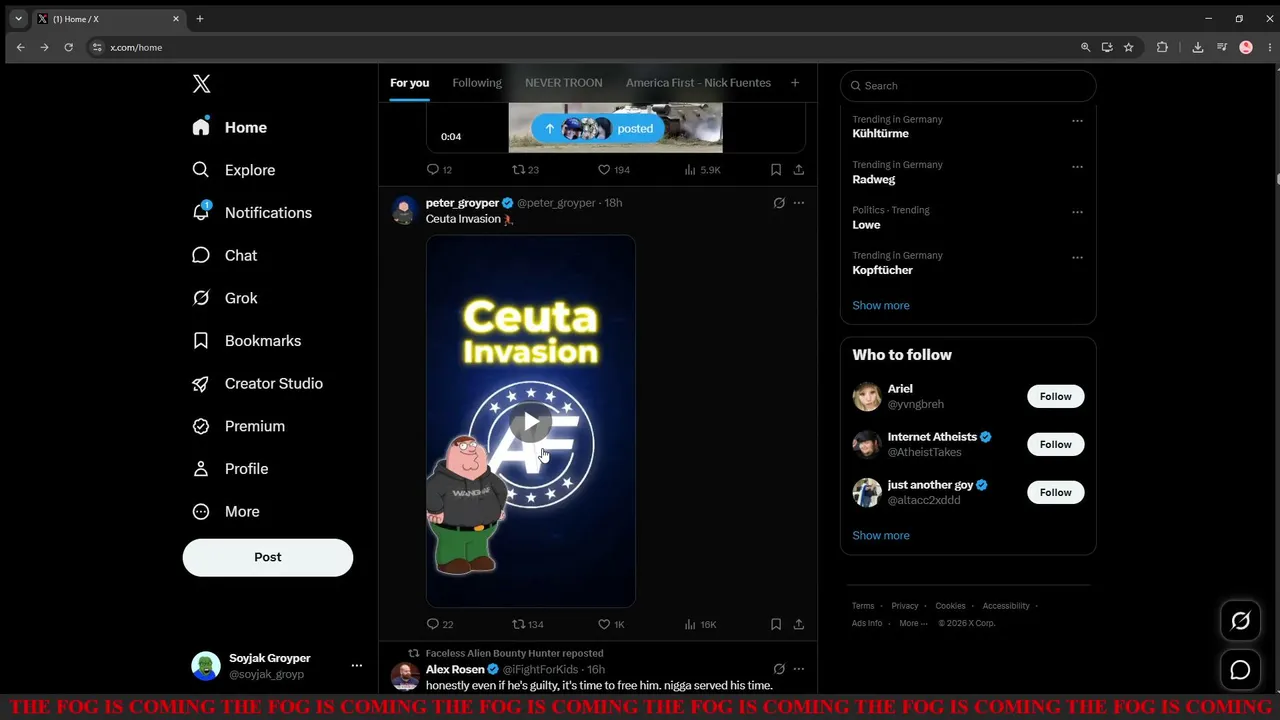Reply to the peter_groyper Ceuta Invasion post

[439, 624]
